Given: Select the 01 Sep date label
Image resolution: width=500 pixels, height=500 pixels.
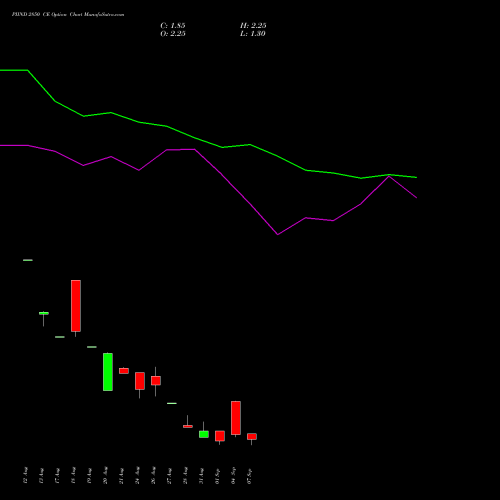Looking at the screenshot, I should [218, 475].
